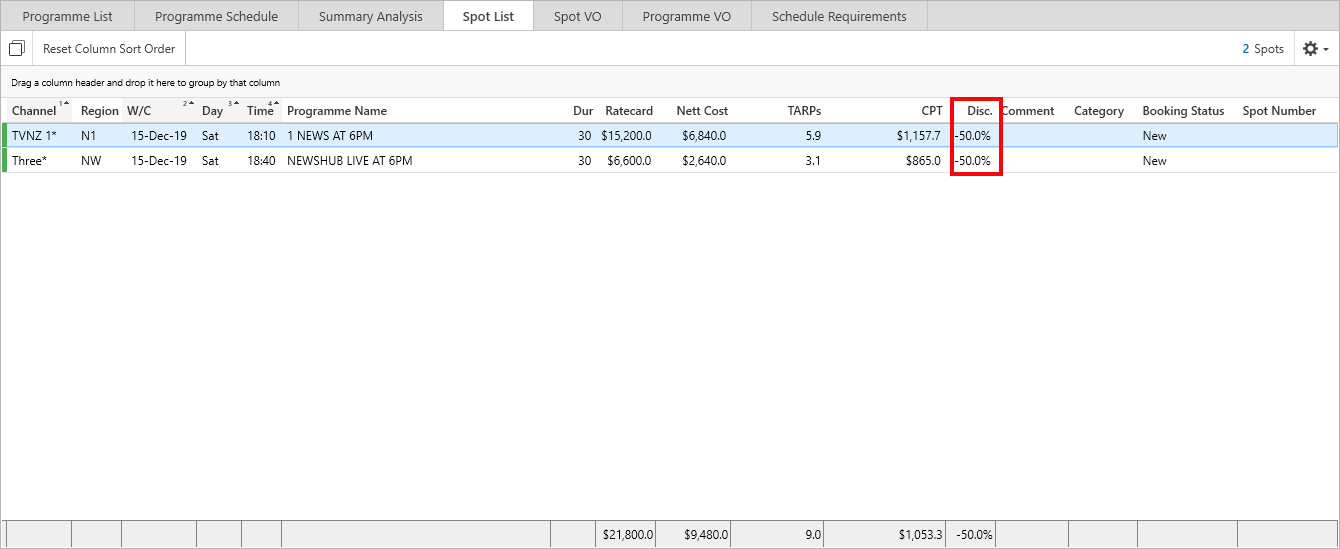
Task: Select the TVNZ 1* channel cell
Action: point(34,136)
